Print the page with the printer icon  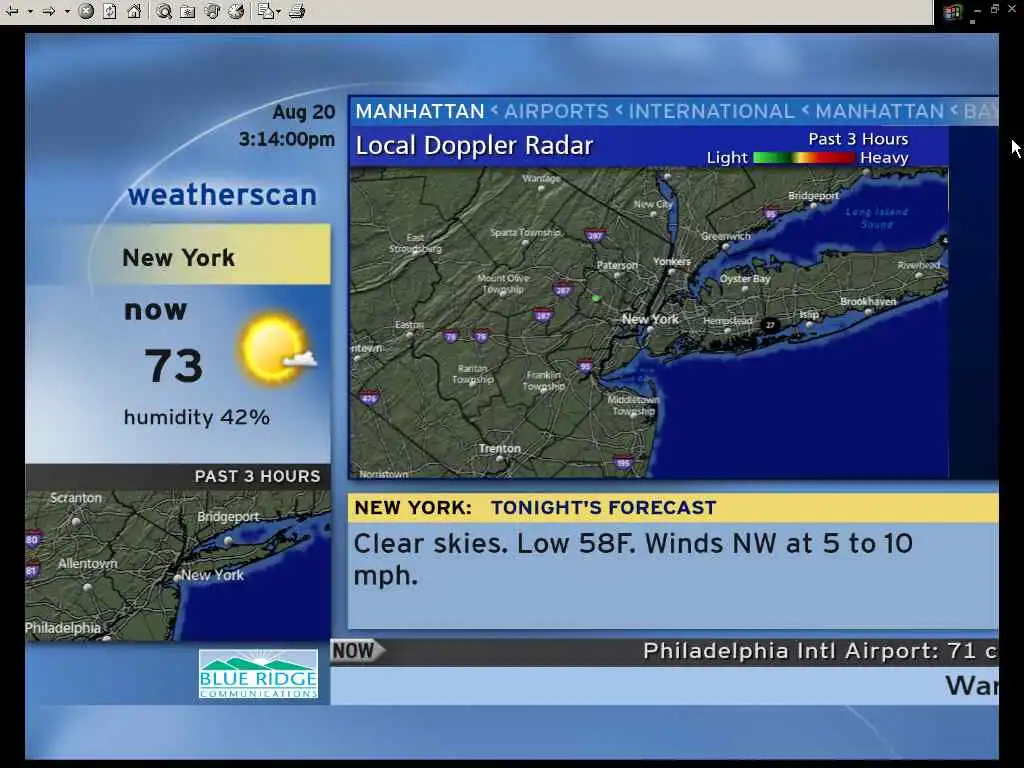tap(297, 11)
